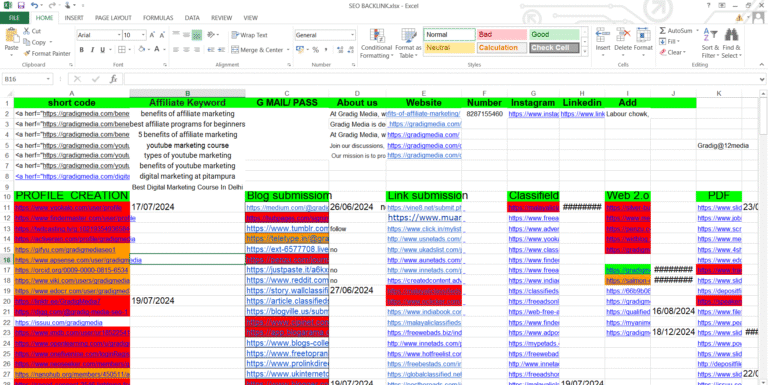Click the Redo arrow icon
This screenshot has width=768, height=385.
point(52,5)
